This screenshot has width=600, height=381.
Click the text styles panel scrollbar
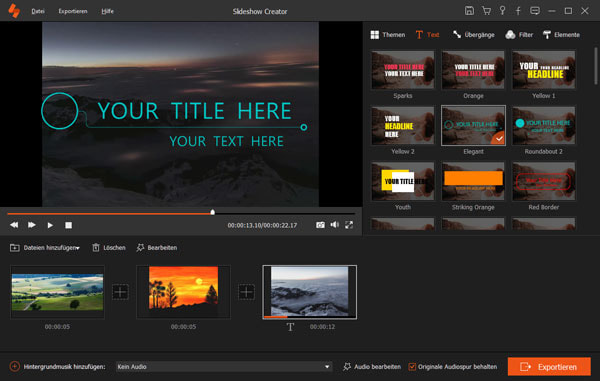(x=595, y=66)
